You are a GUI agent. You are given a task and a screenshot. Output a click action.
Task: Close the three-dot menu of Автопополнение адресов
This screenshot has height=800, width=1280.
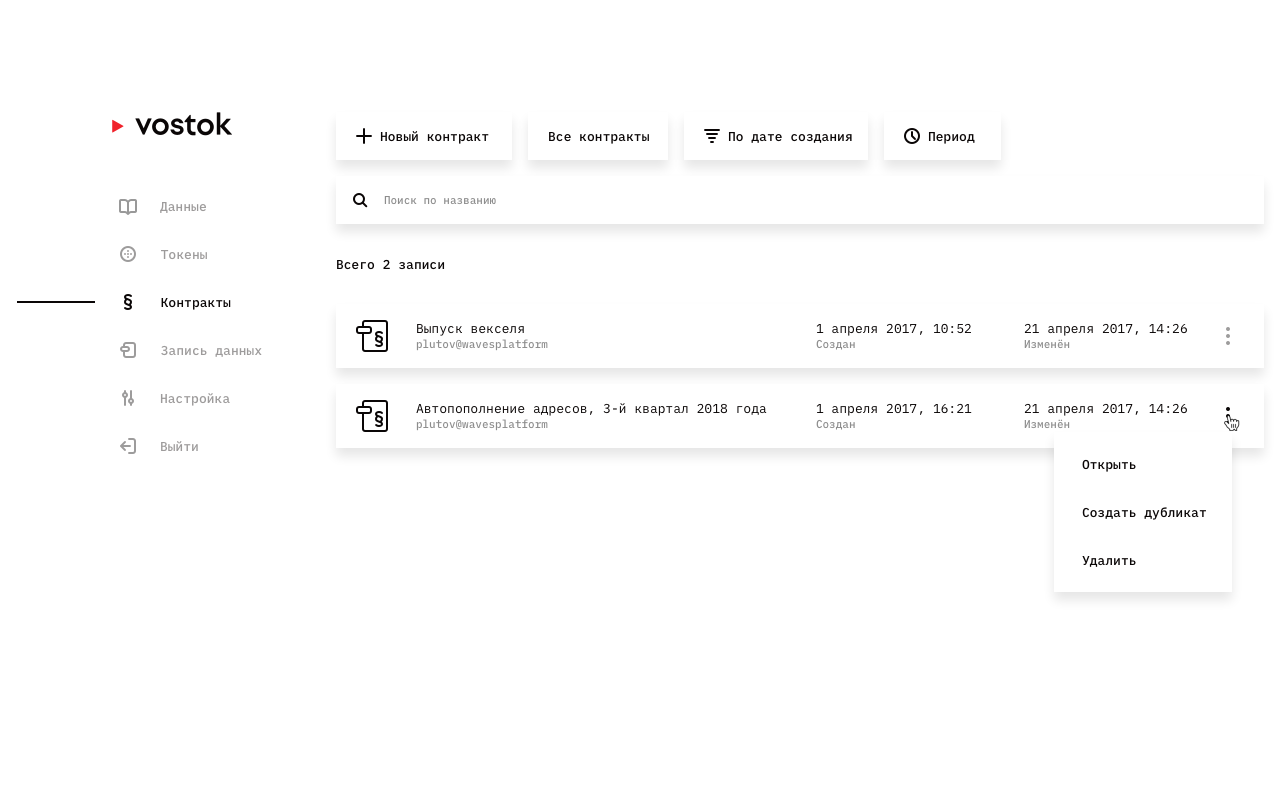click(x=1228, y=414)
